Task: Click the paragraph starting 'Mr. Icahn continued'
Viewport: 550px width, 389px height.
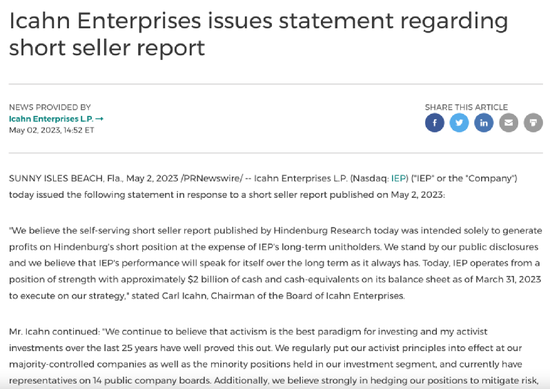Action: click(274, 356)
